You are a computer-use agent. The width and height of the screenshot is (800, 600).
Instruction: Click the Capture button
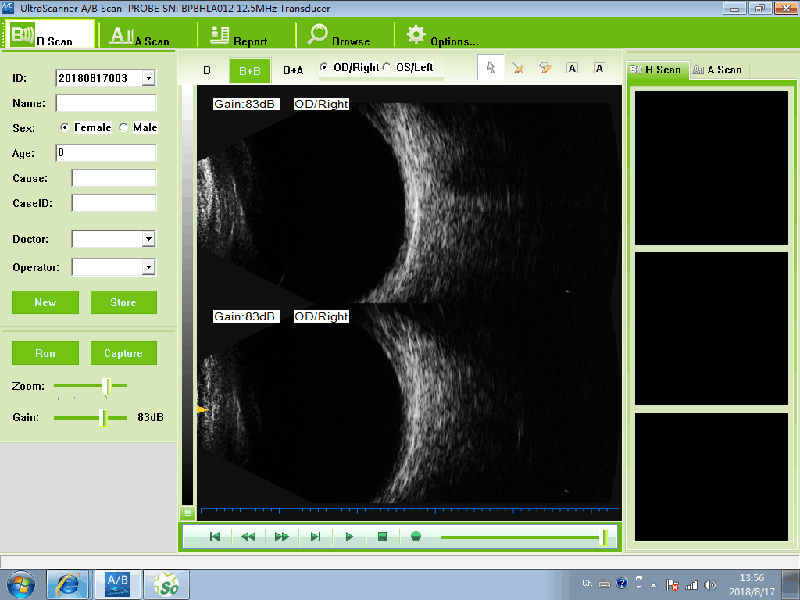124,353
